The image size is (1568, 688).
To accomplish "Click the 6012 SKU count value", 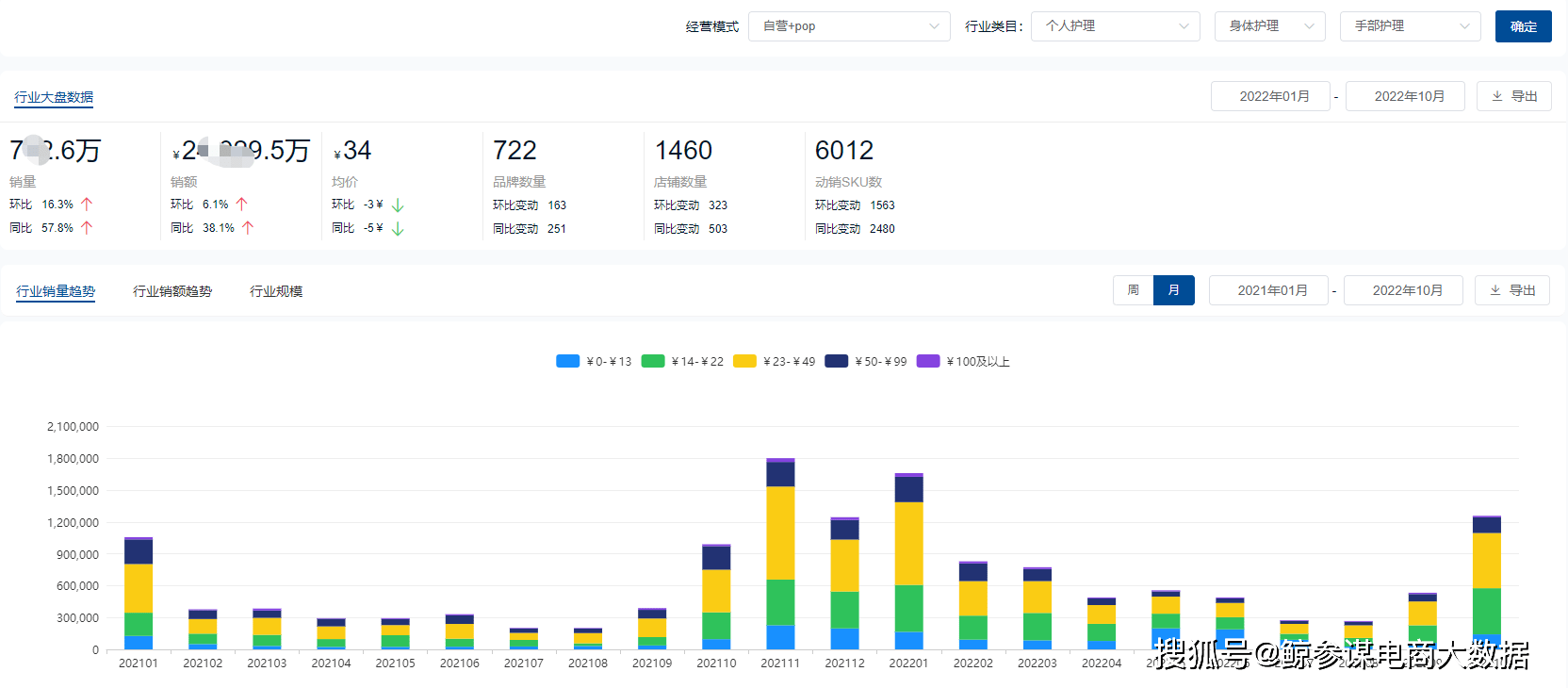I will point(844,151).
